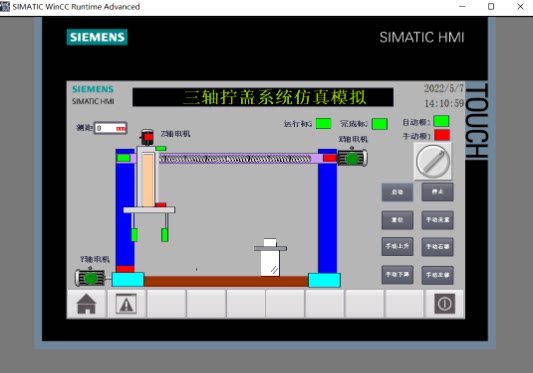The height and width of the screenshot is (373, 533).
Task: Minimize the WinCC Runtime Advanced window
Action: tap(462, 6)
